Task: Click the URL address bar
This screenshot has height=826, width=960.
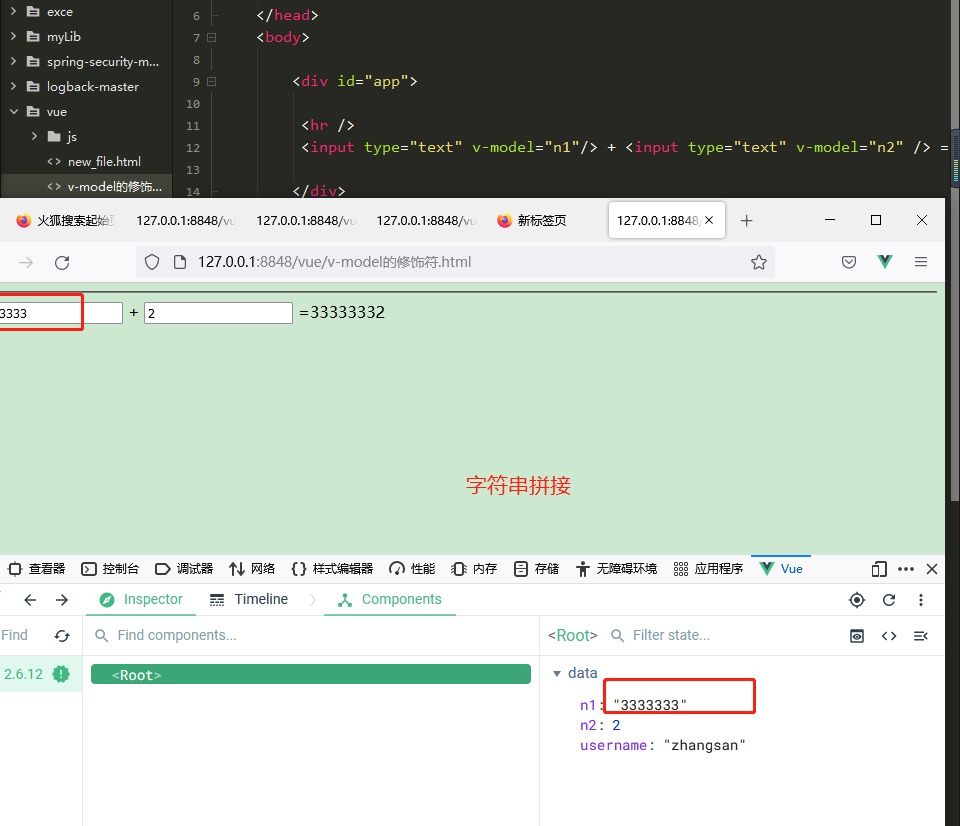Action: (455, 263)
